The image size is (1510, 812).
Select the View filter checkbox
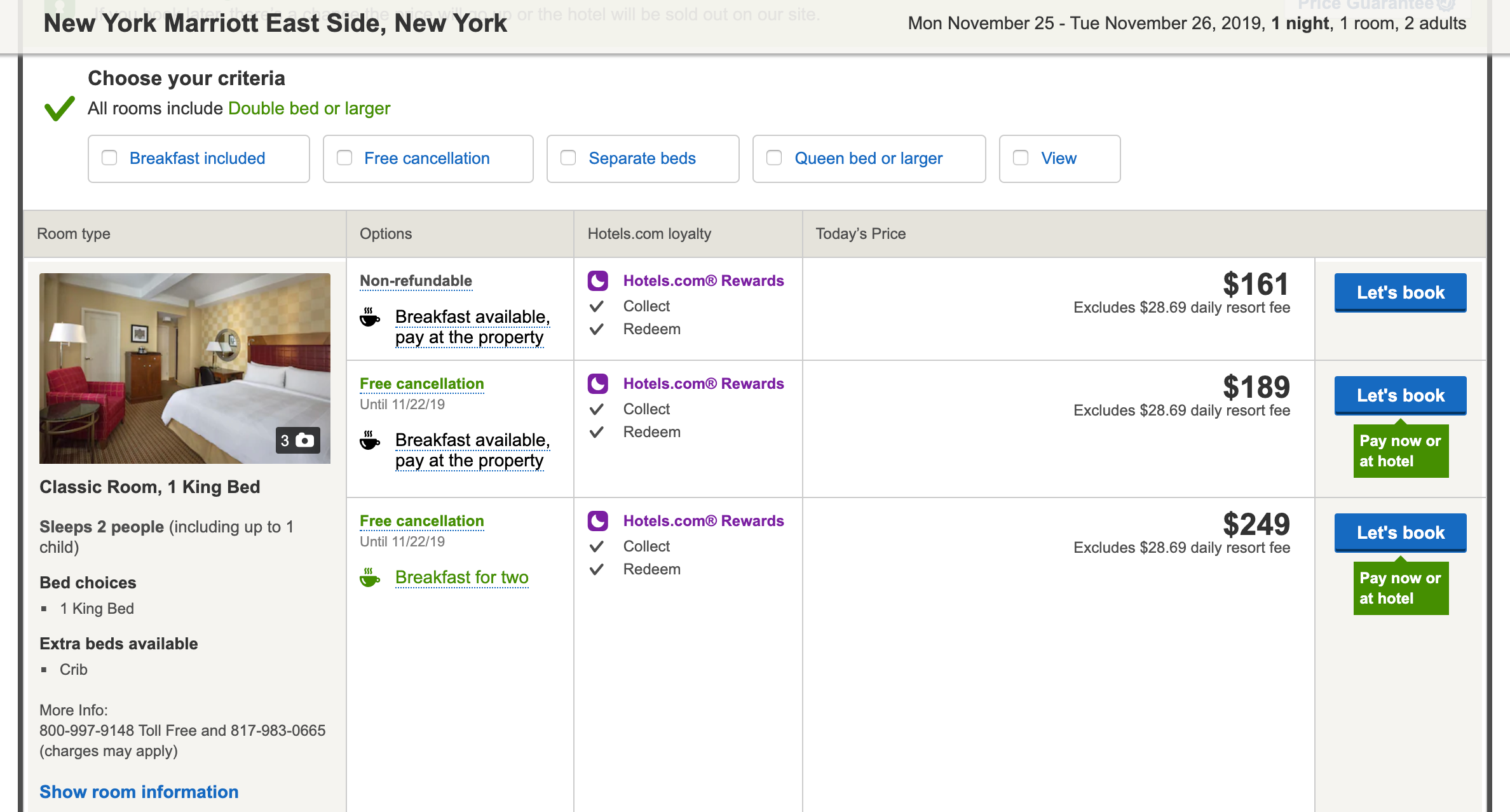pos(1021,158)
